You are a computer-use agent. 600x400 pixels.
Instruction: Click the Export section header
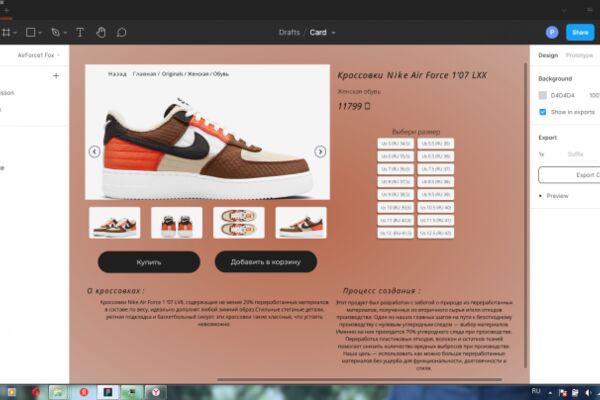tap(548, 138)
